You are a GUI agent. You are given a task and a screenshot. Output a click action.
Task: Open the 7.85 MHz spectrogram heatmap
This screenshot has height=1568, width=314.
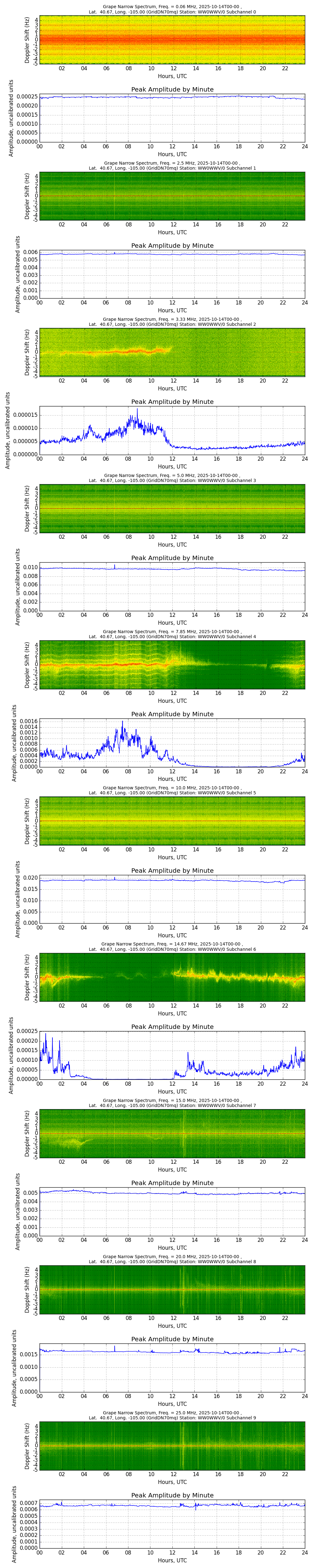172,664
